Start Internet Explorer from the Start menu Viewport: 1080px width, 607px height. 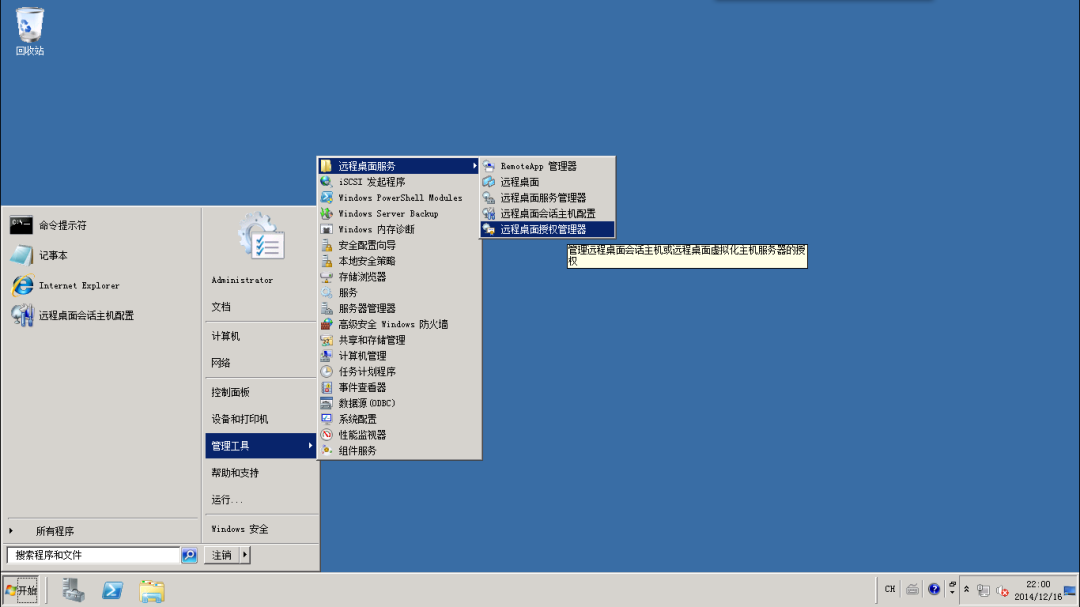(x=103, y=285)
